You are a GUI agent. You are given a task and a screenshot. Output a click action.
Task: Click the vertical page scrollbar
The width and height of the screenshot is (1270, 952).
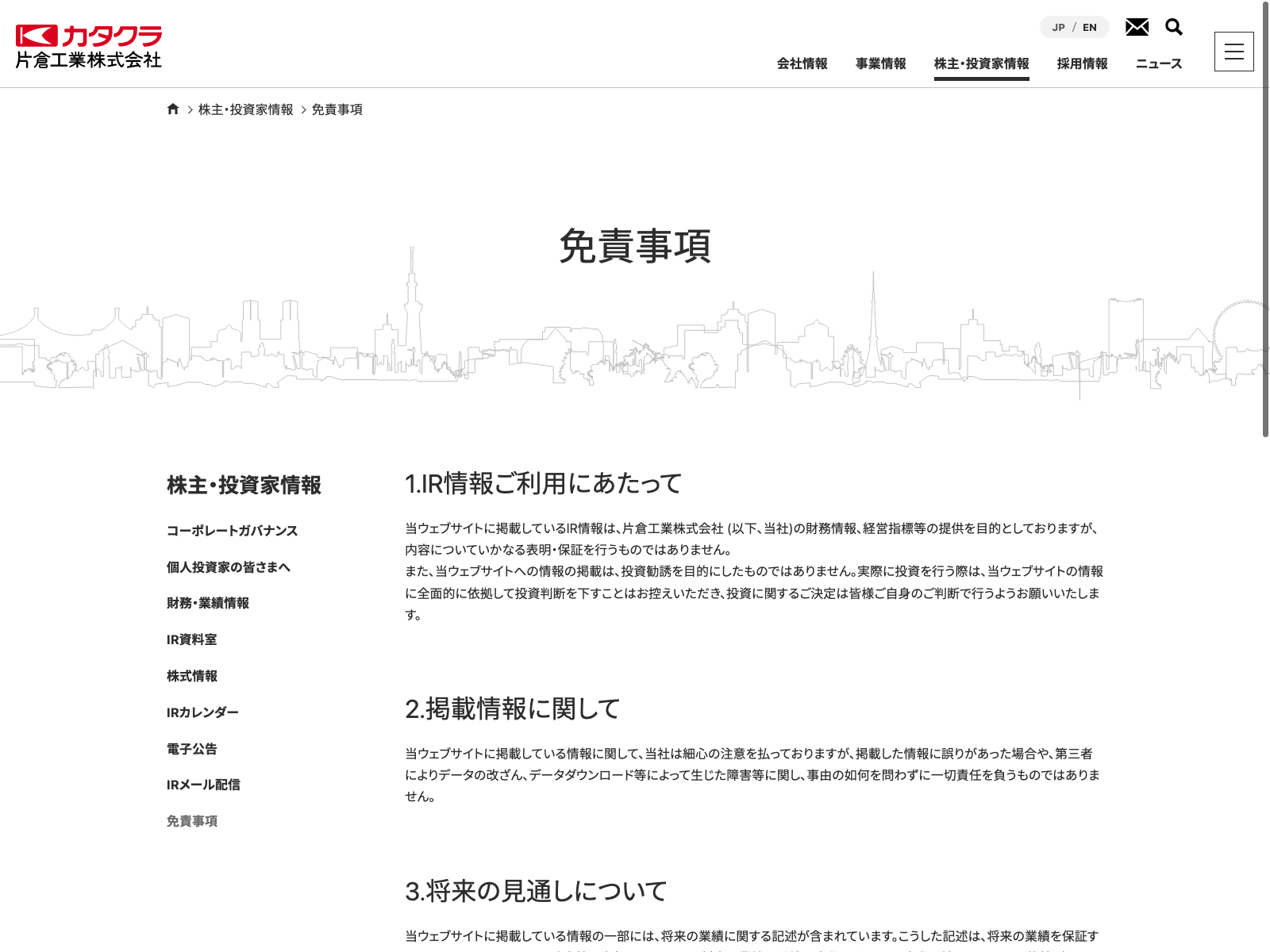point(1265,222)
